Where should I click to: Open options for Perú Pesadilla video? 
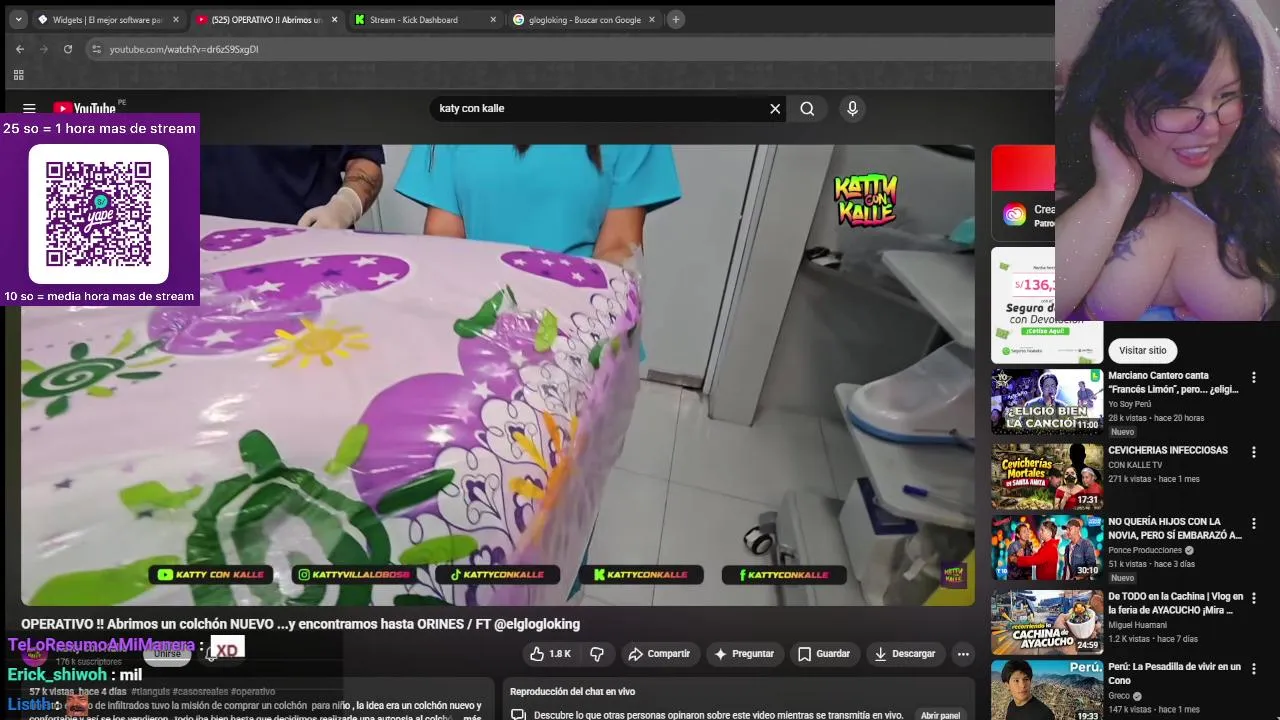(1253, 669)
